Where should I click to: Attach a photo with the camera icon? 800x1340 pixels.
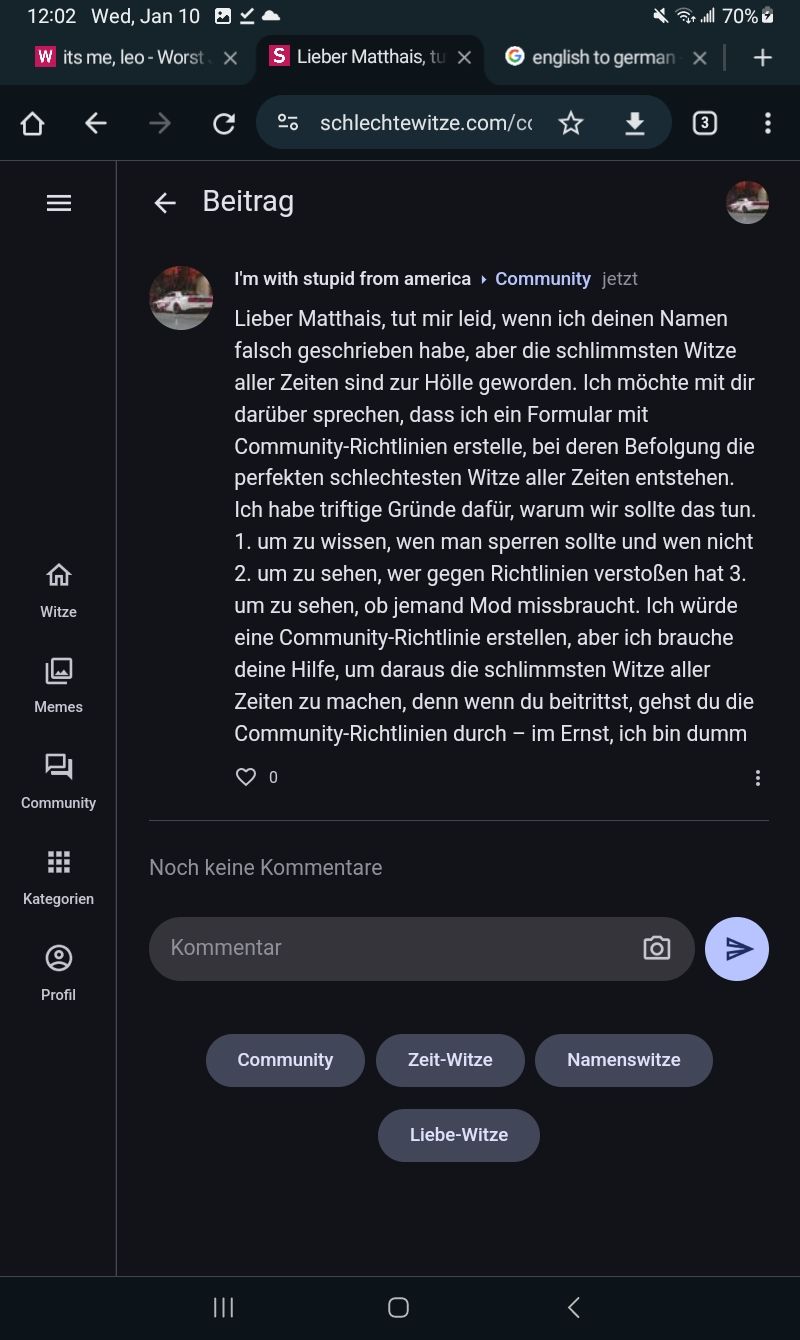coord(657,948)
